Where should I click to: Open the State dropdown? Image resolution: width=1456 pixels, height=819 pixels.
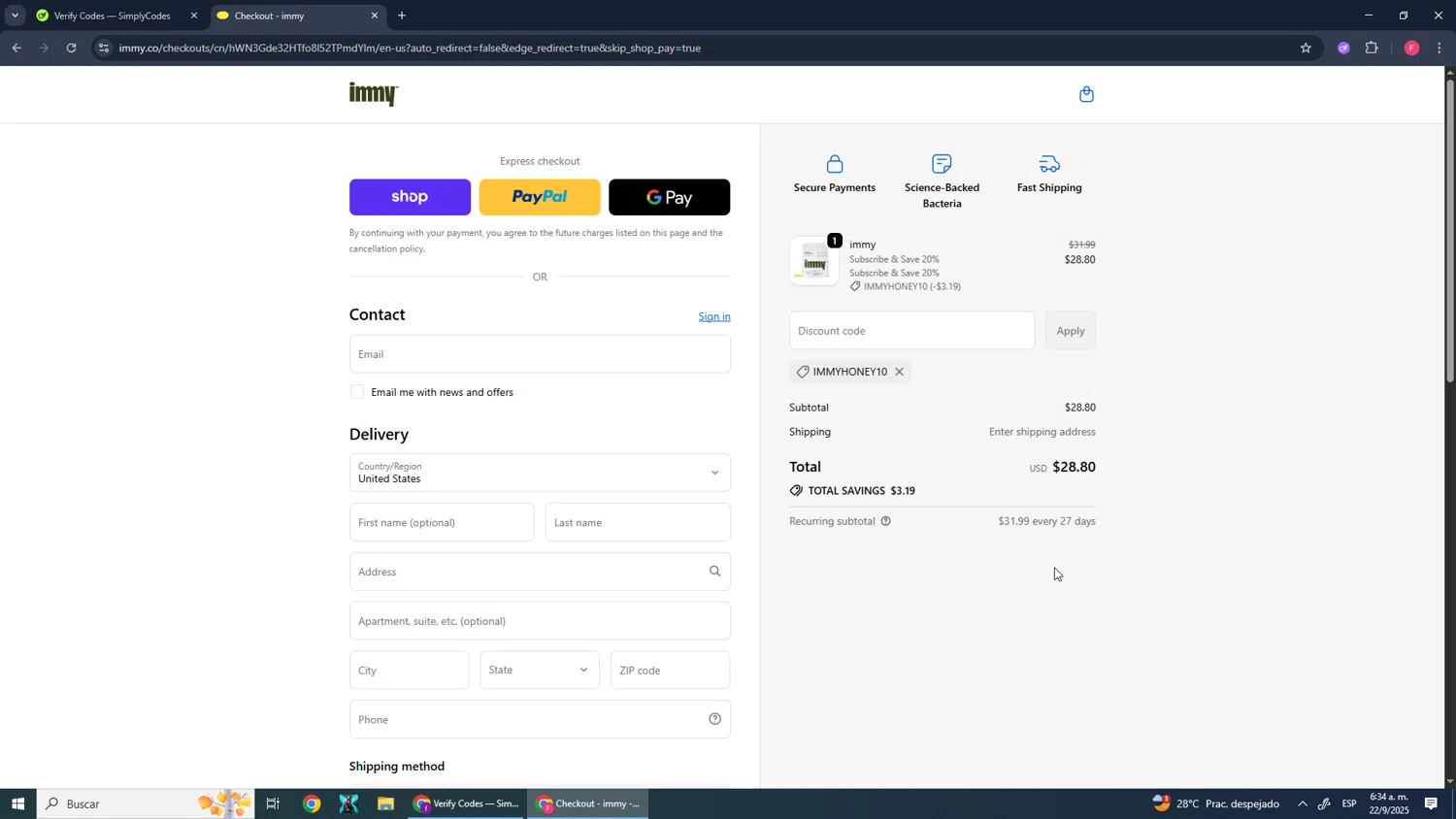(x=540, y=671)
